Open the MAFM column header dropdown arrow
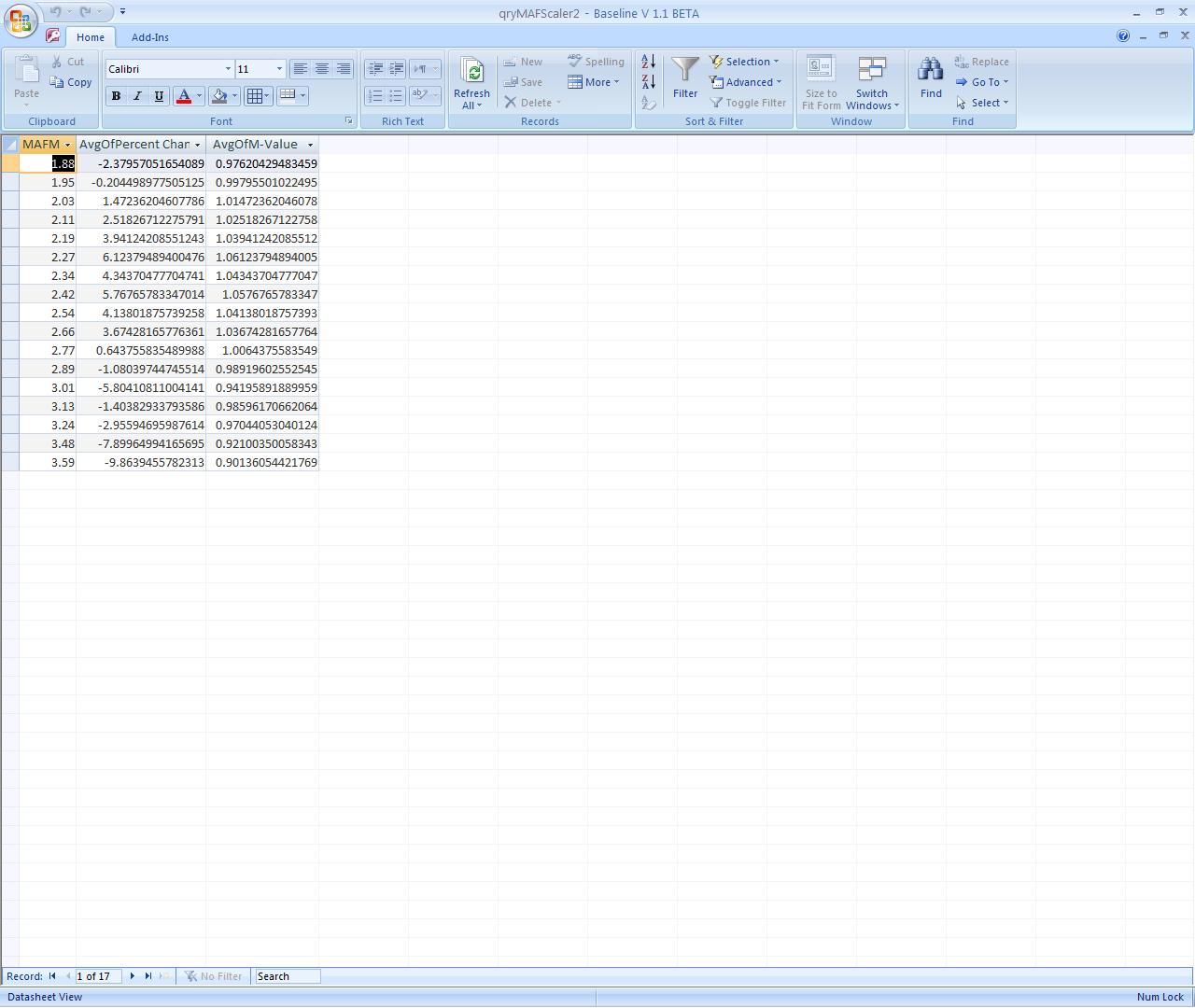 coord(67,145)
